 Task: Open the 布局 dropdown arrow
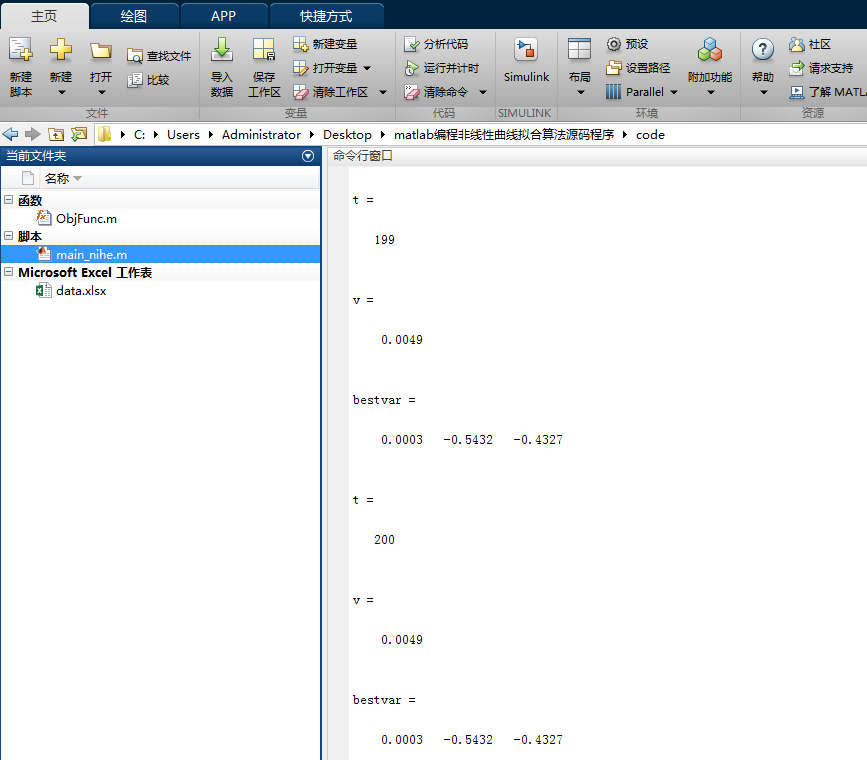(x=581, y=92)
